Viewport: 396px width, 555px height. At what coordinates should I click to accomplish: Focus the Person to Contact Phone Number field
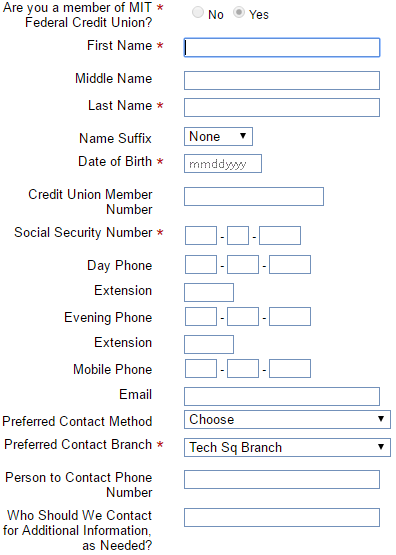[x=282, y=480]
